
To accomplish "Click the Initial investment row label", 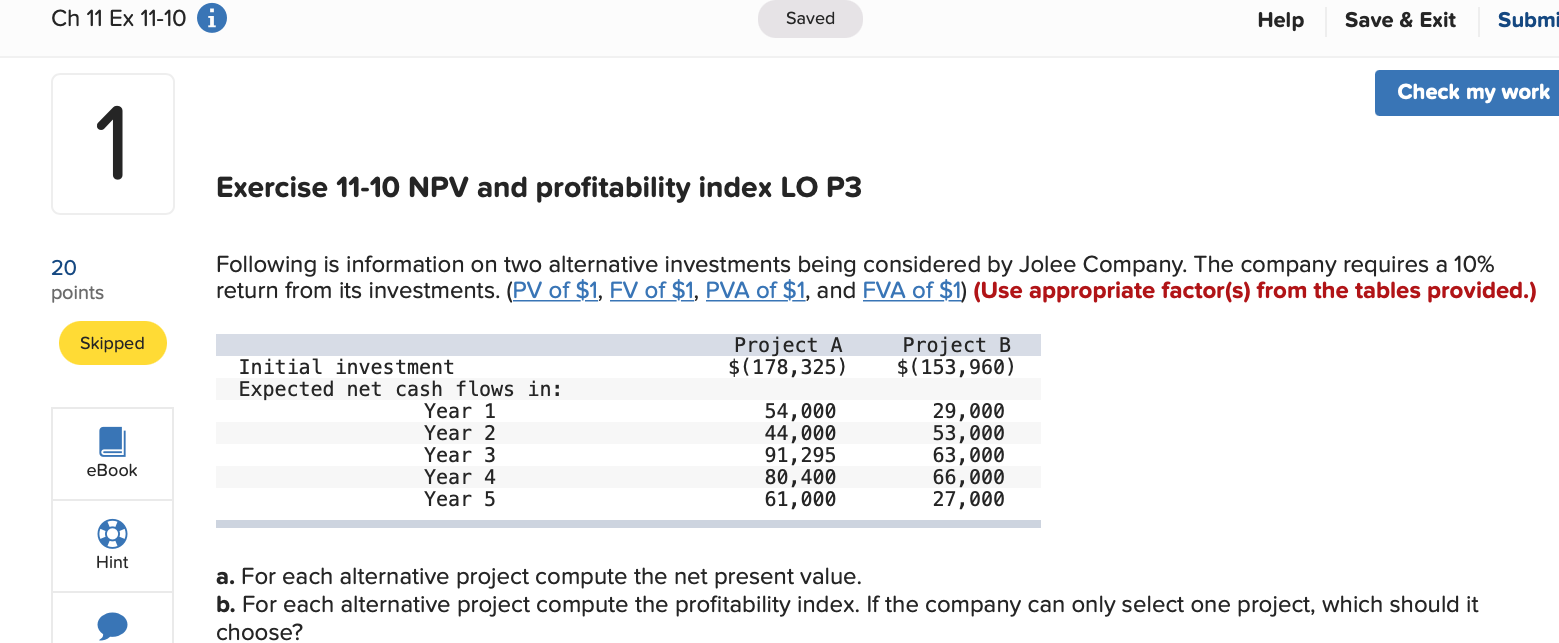I will (x=346, y=367).
